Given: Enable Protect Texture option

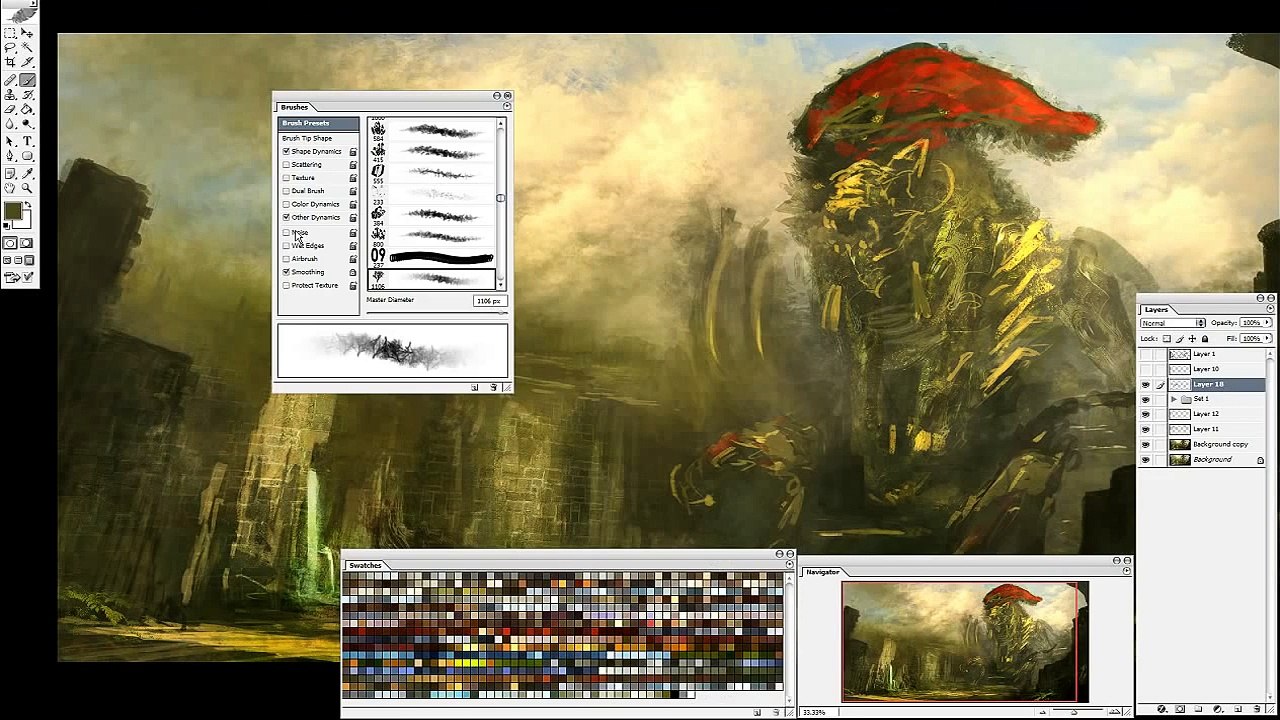Looking at the screenshot, I should tap(286, 285).
